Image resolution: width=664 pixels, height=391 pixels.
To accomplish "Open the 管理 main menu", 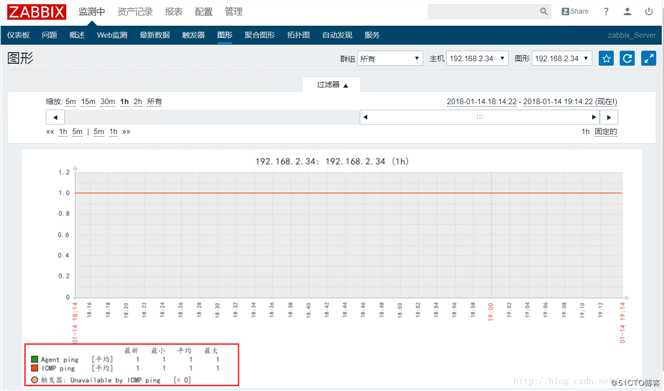I will [x=233, y=12].
